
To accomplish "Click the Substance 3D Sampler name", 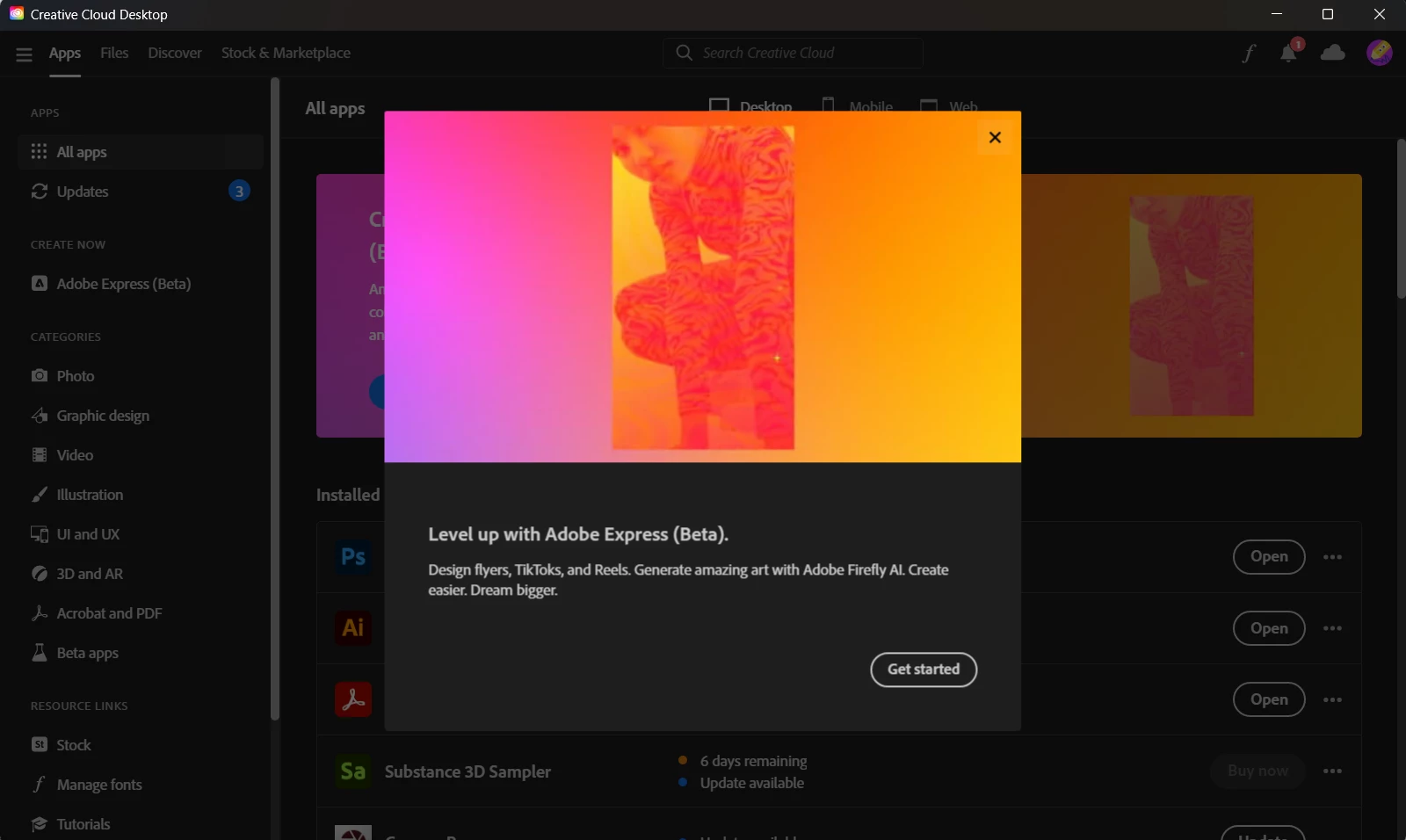I will [467, 771].
